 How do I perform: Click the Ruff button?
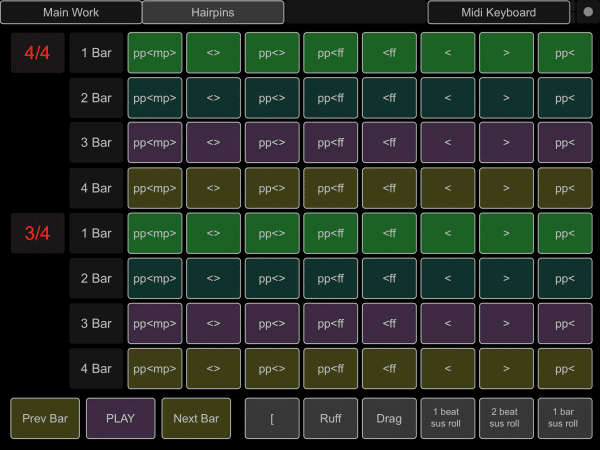(x=331, y=418)
